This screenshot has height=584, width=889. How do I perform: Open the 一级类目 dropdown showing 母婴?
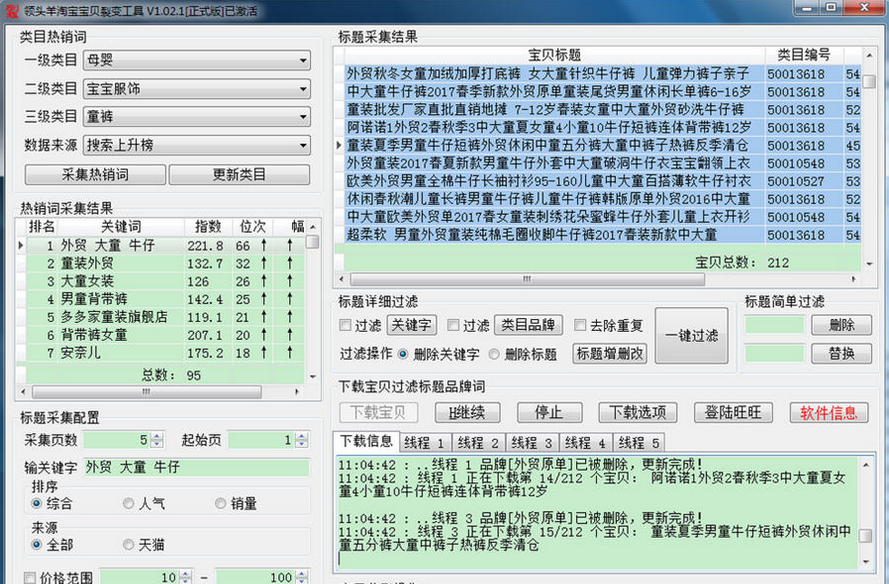[x=196, y=61]
